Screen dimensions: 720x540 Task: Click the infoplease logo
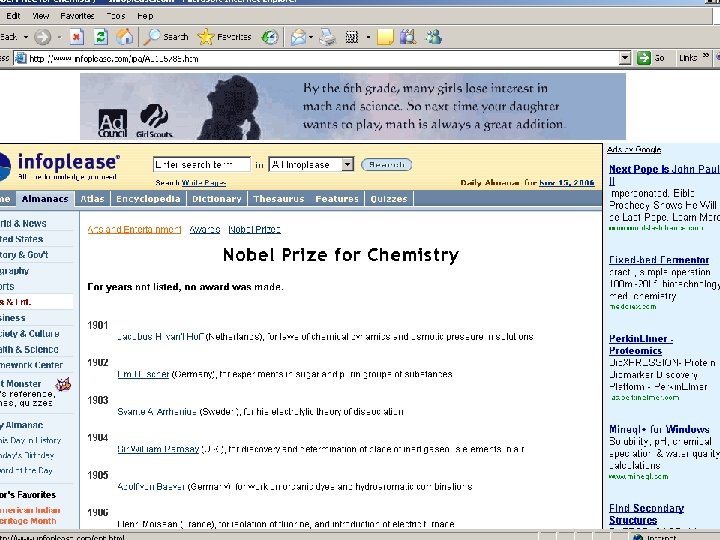tap(62, 166)
